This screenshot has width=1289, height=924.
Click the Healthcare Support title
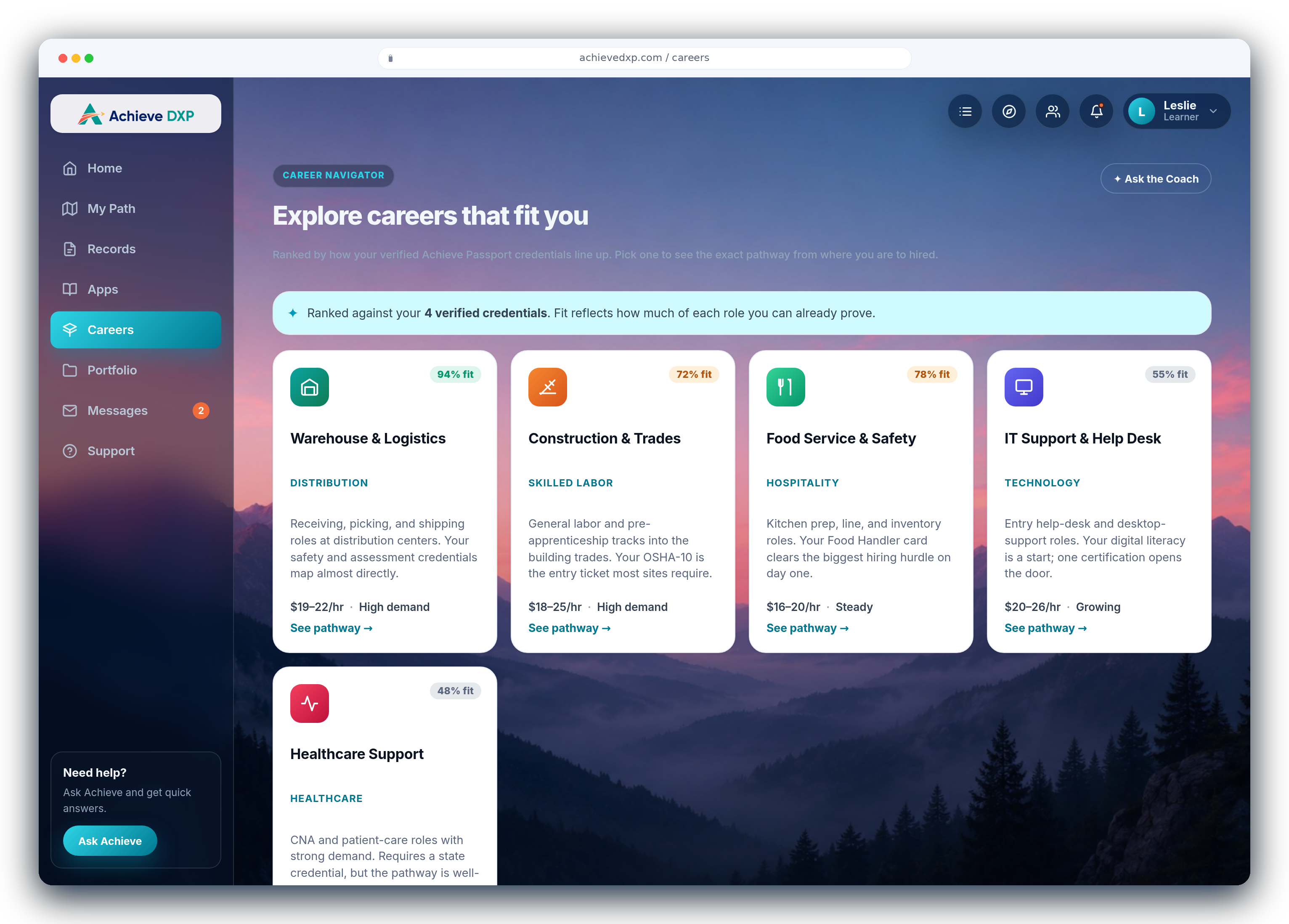pyautogui.click(x=357, y=754)
